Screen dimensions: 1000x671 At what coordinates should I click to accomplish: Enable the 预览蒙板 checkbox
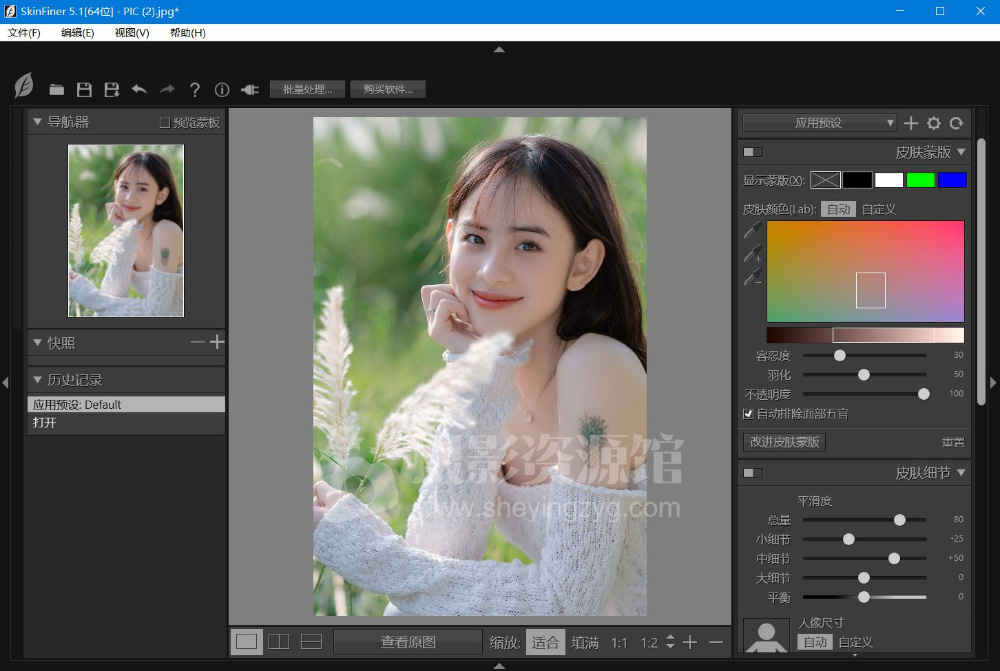[x=166, y=123]
